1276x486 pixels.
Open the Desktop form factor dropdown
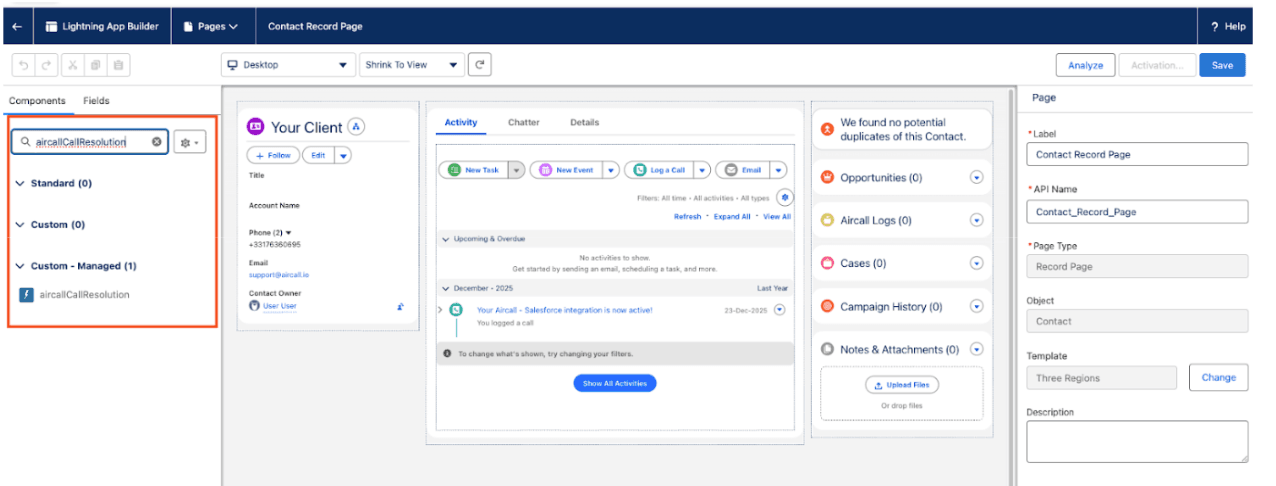(288, 65)
